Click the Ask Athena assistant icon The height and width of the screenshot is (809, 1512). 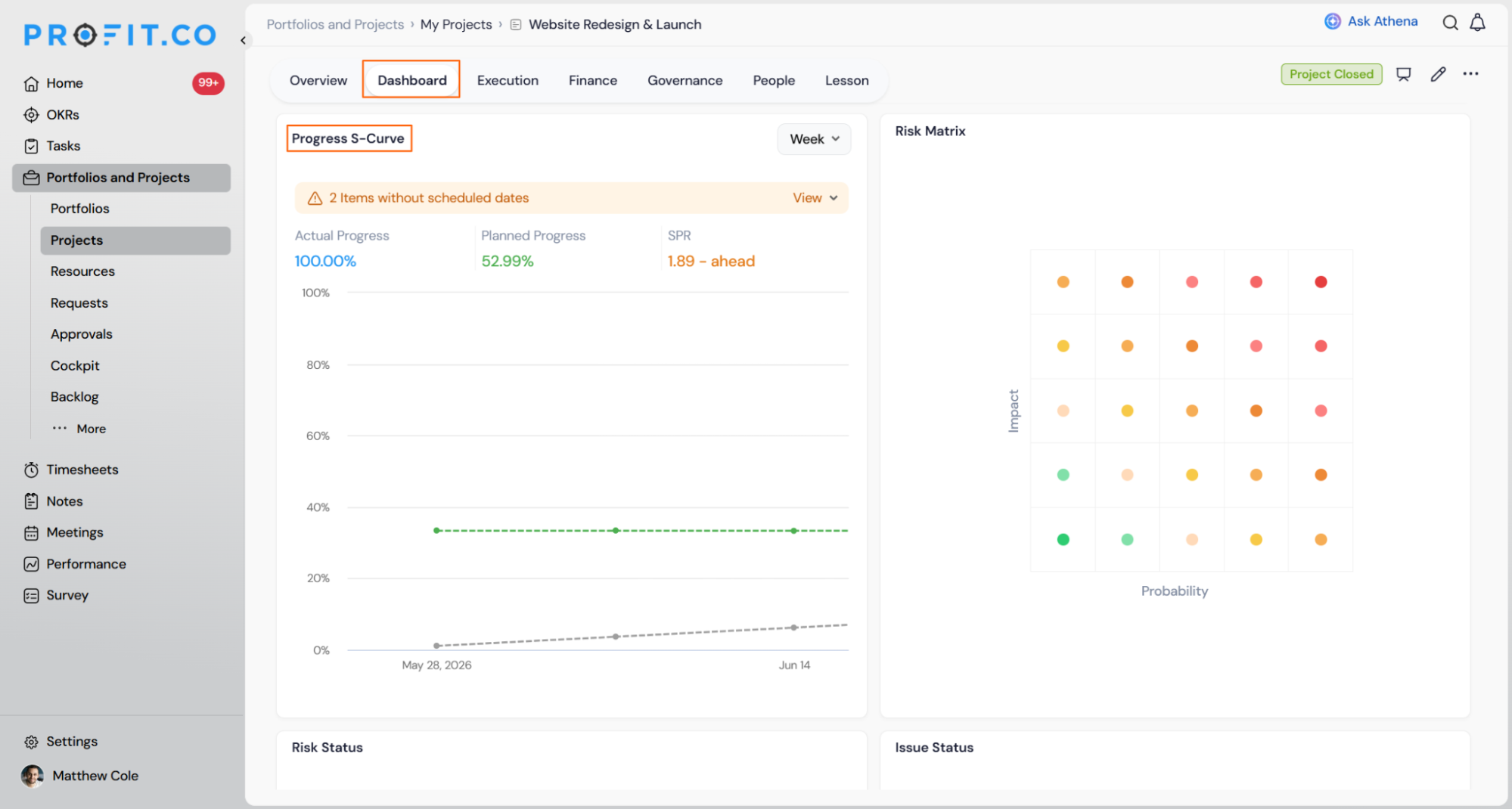(1333, 21)
